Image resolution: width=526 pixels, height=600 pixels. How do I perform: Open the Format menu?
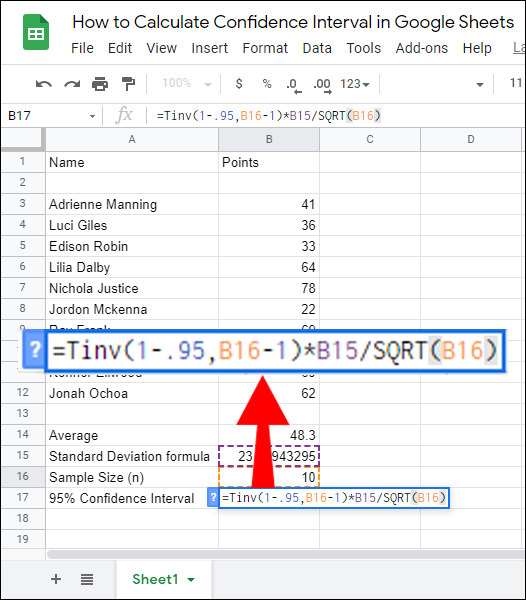click(265, 48)
